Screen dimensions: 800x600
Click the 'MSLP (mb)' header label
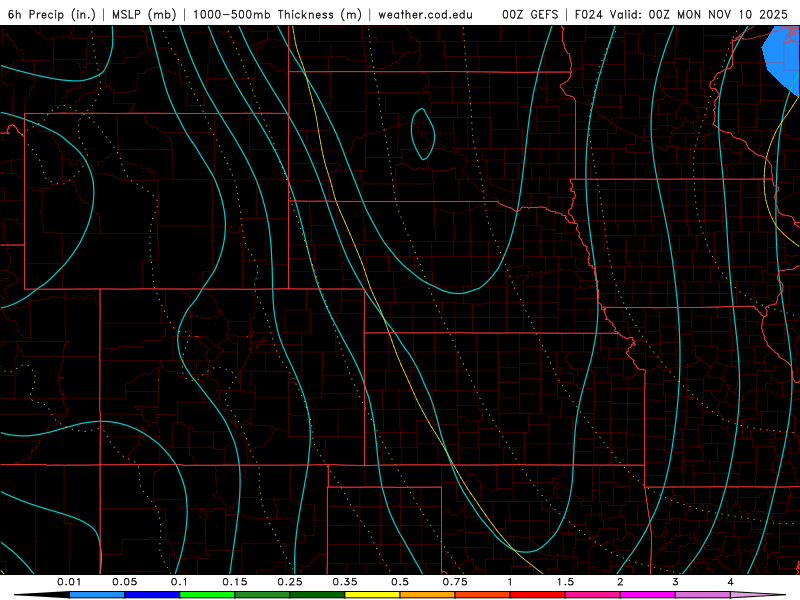click(x=143, y=14)
